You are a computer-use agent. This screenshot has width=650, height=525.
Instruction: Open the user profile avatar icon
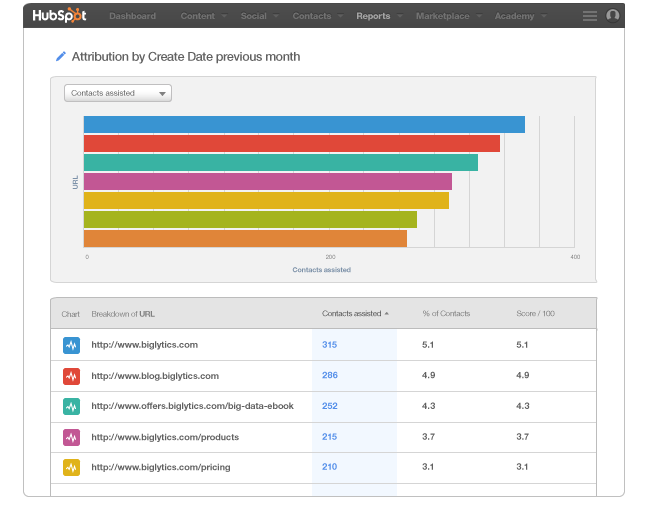coord(613,16)
